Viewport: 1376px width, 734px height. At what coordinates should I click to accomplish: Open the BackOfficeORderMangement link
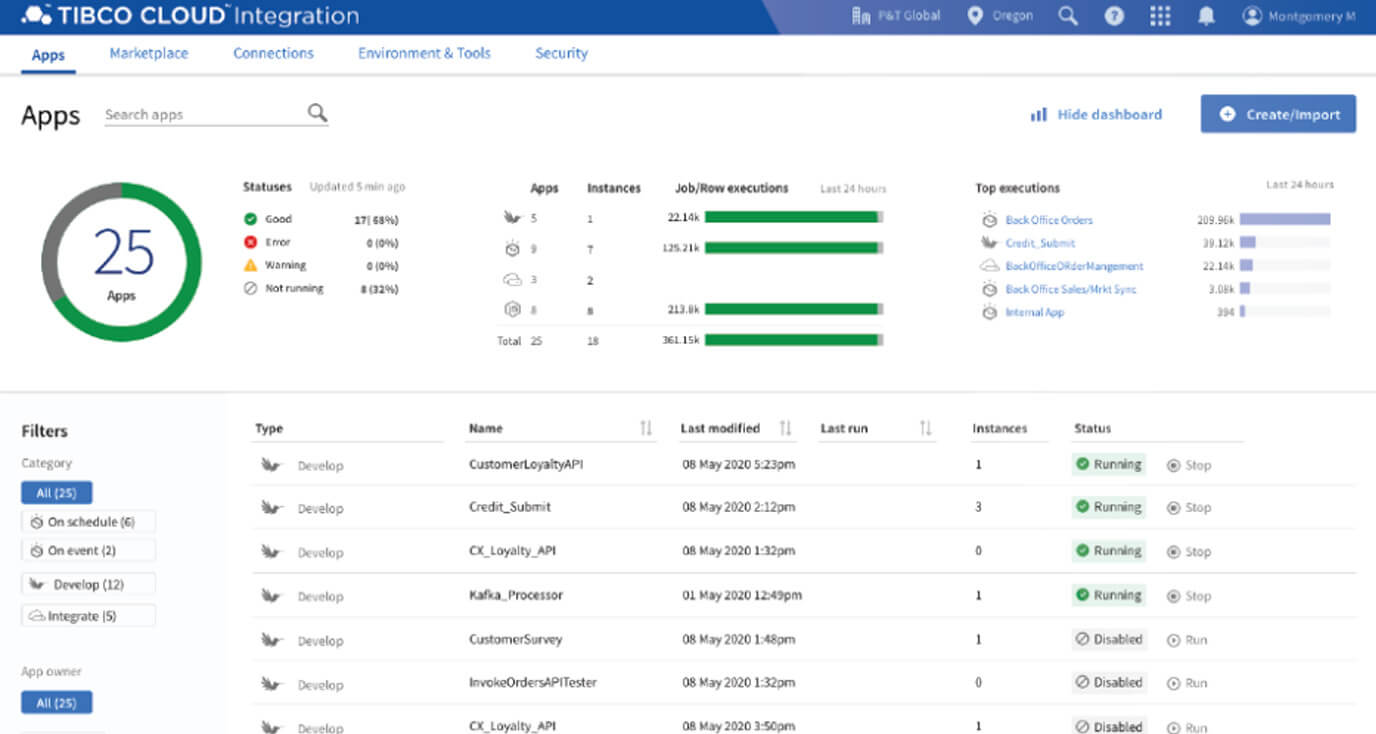(1074, 266)
